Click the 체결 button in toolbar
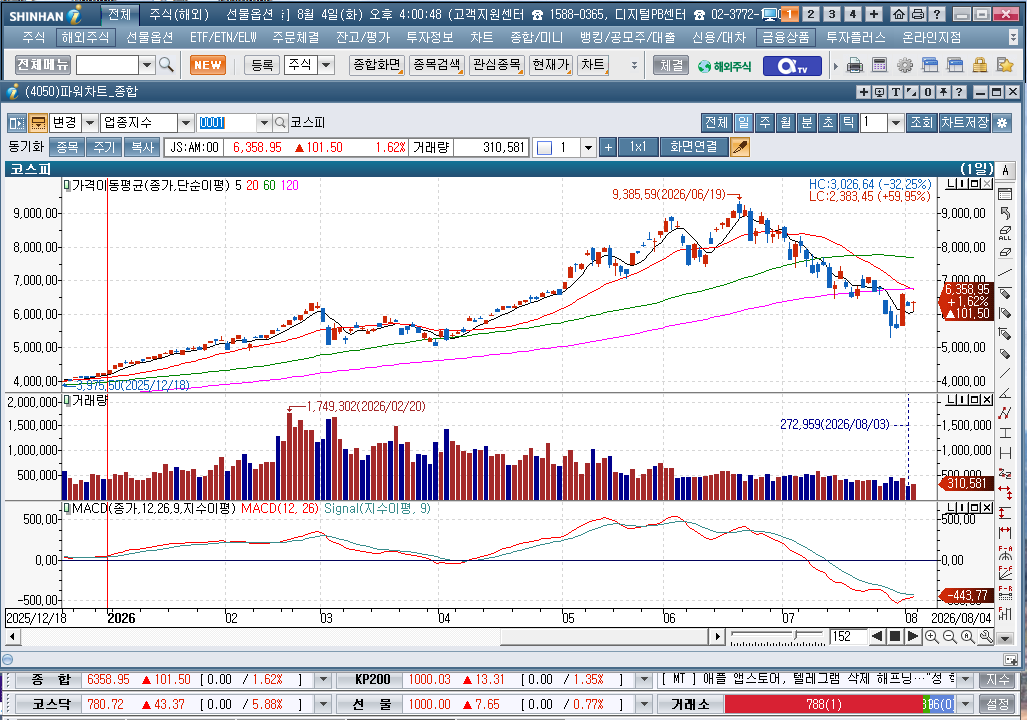Image resolution: width=1027 pixels, height=720 pixels. click(671, 65)
